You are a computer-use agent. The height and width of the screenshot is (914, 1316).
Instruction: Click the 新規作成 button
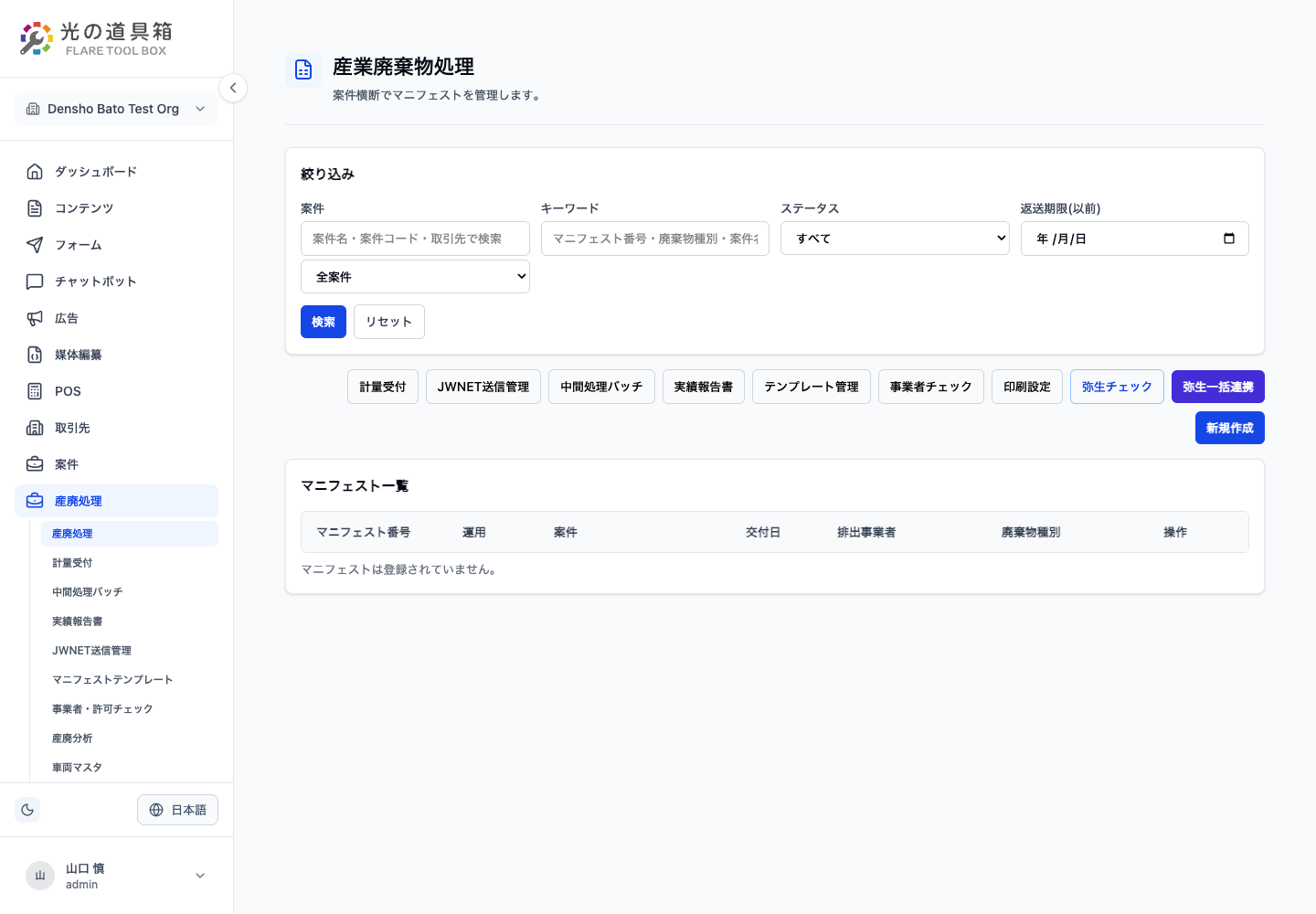tap(1230, 428)
